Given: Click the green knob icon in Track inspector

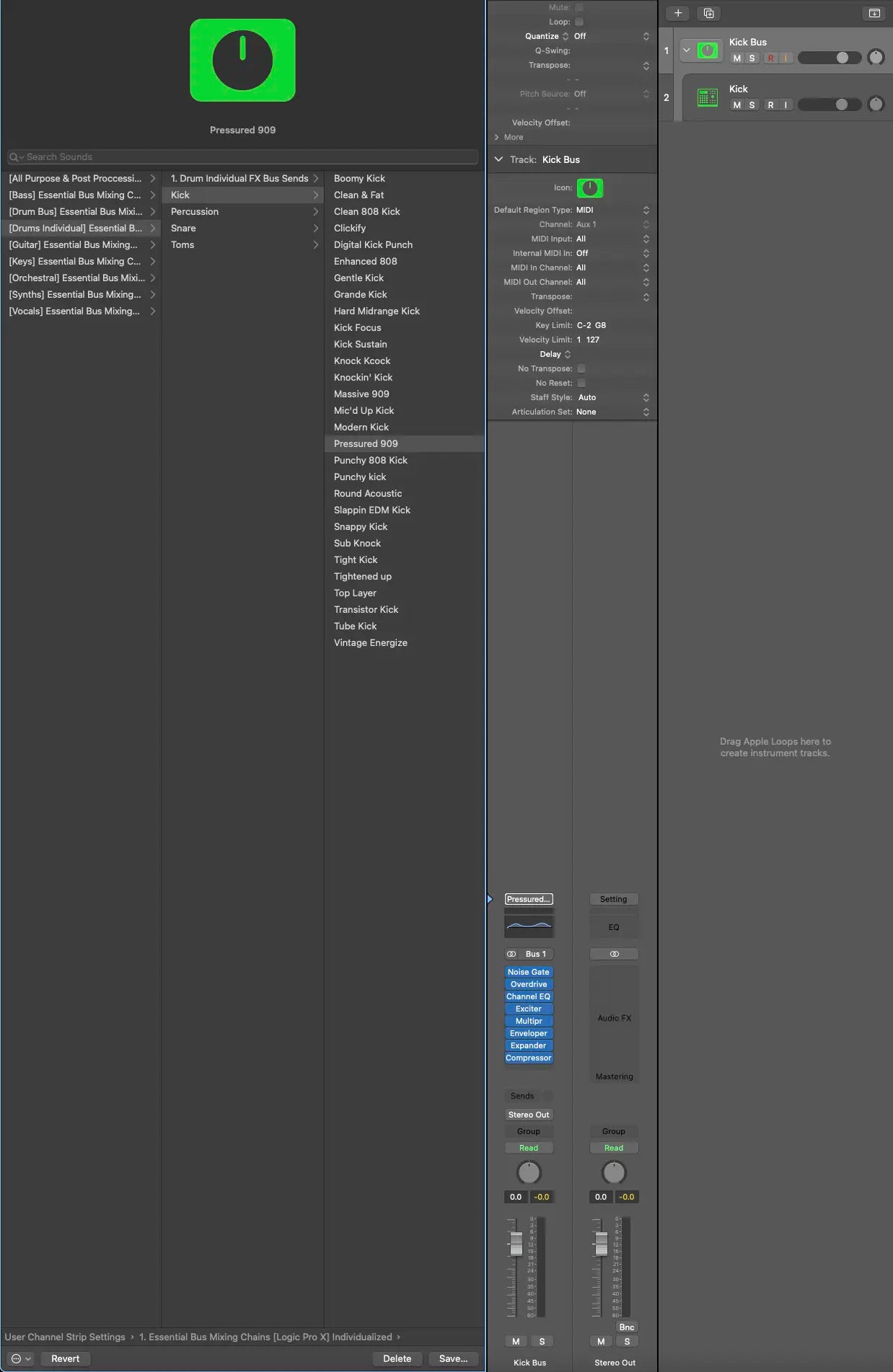Looking at the screenshot, I should (x=589, y=188).
